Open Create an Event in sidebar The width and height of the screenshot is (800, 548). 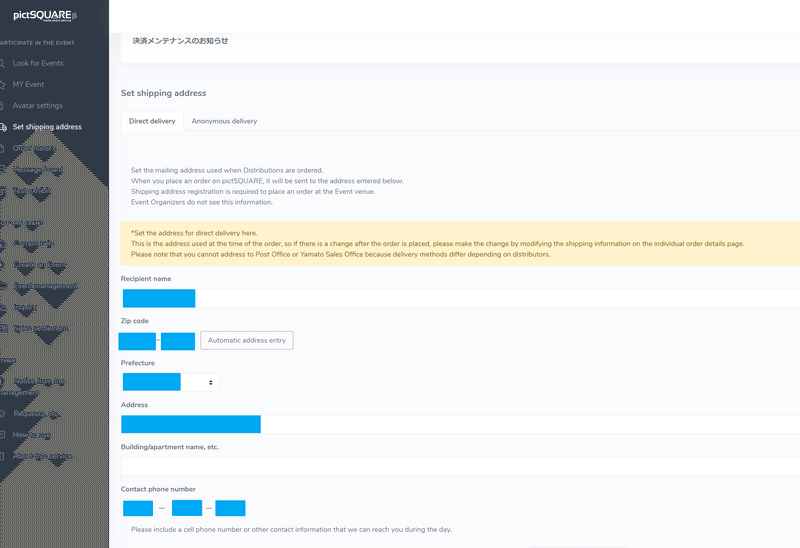(x=40, y=265)
